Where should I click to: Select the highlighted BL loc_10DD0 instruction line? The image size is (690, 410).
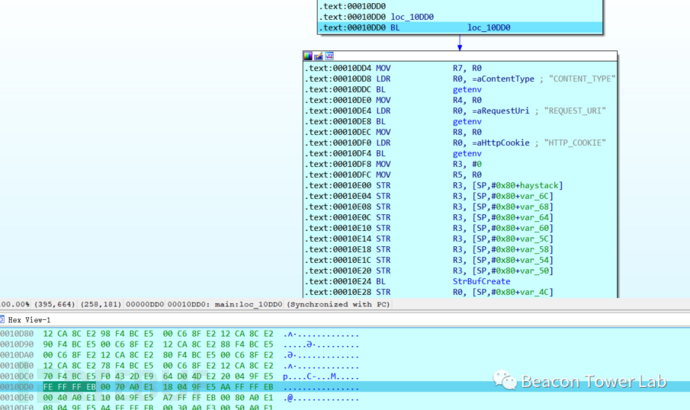pos(460,27)
